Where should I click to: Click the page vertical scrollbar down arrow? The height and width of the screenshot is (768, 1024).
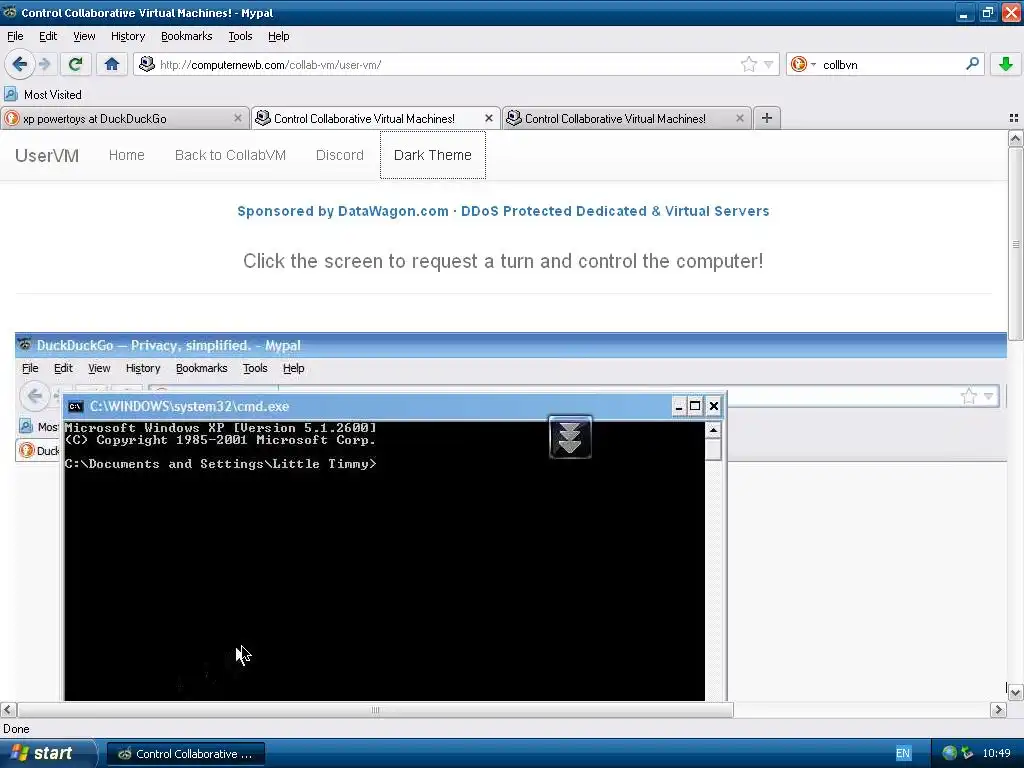pyautogui.click(x=1015, y=692)
